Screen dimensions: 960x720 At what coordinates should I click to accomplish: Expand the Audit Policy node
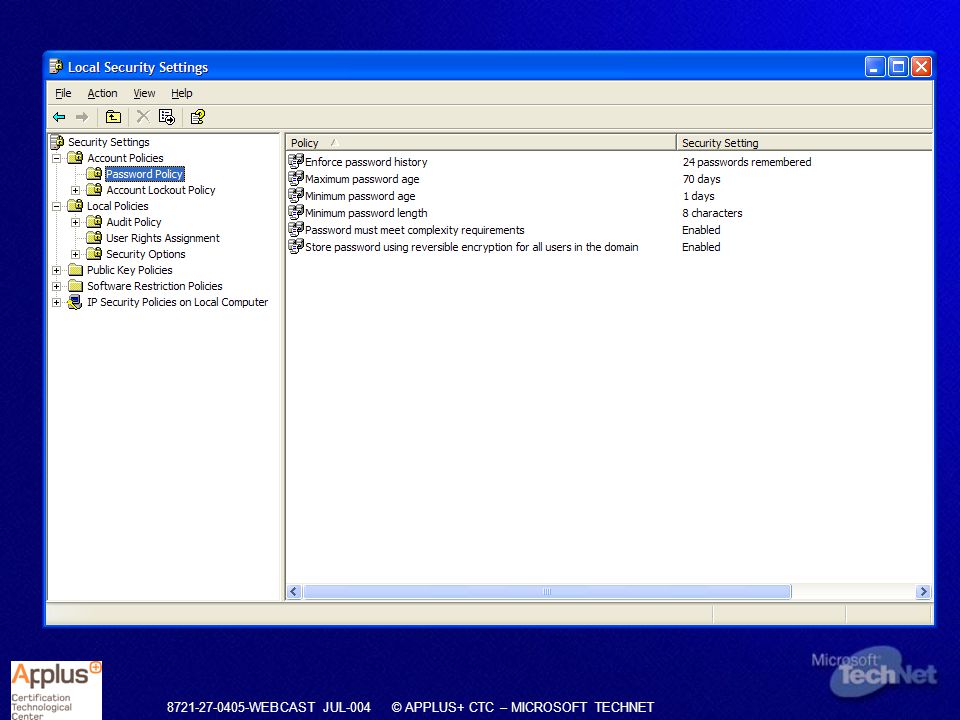(x=75, y=222)
